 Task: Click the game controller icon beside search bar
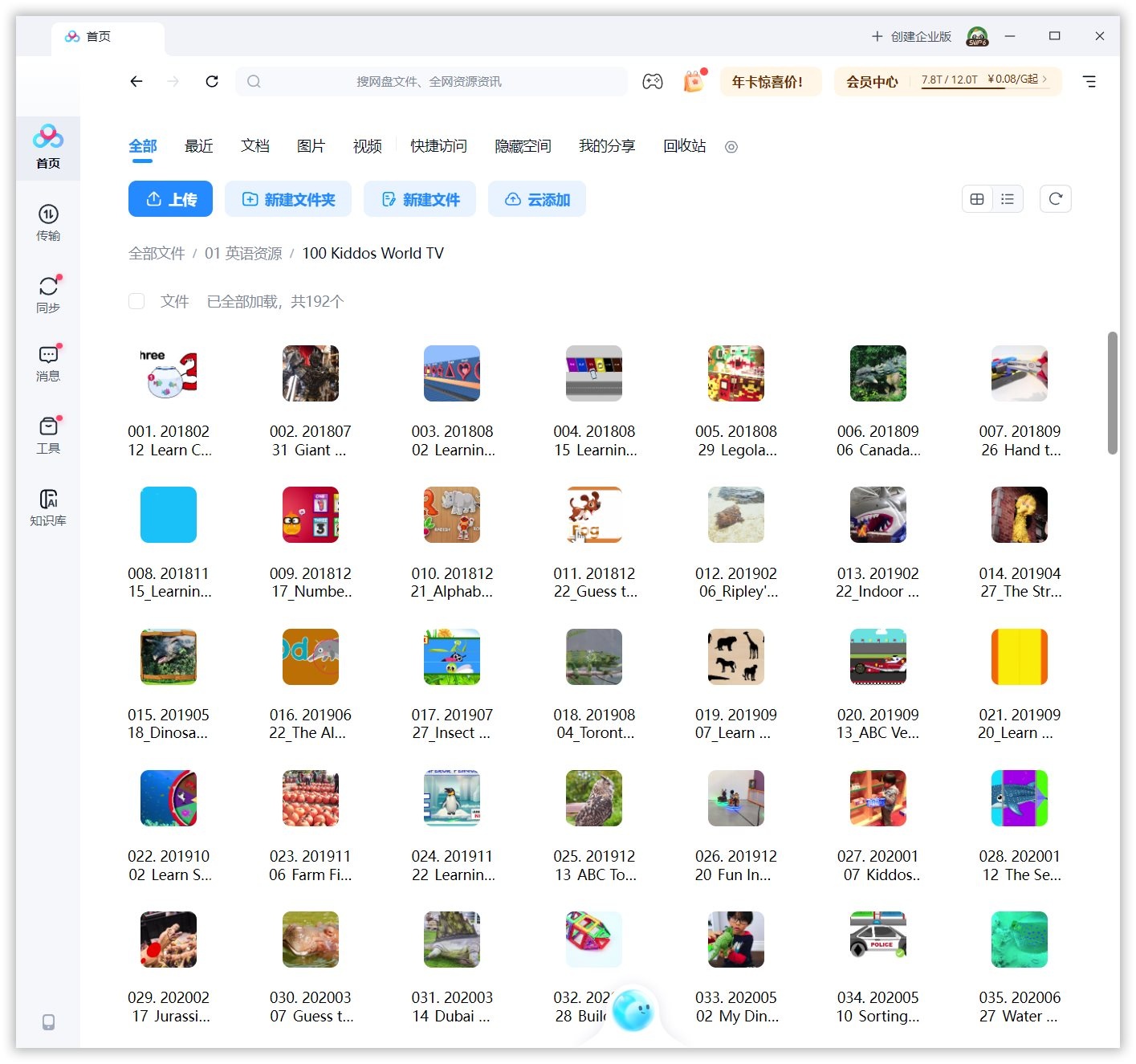pyautogui.click(x=653, y=80)
